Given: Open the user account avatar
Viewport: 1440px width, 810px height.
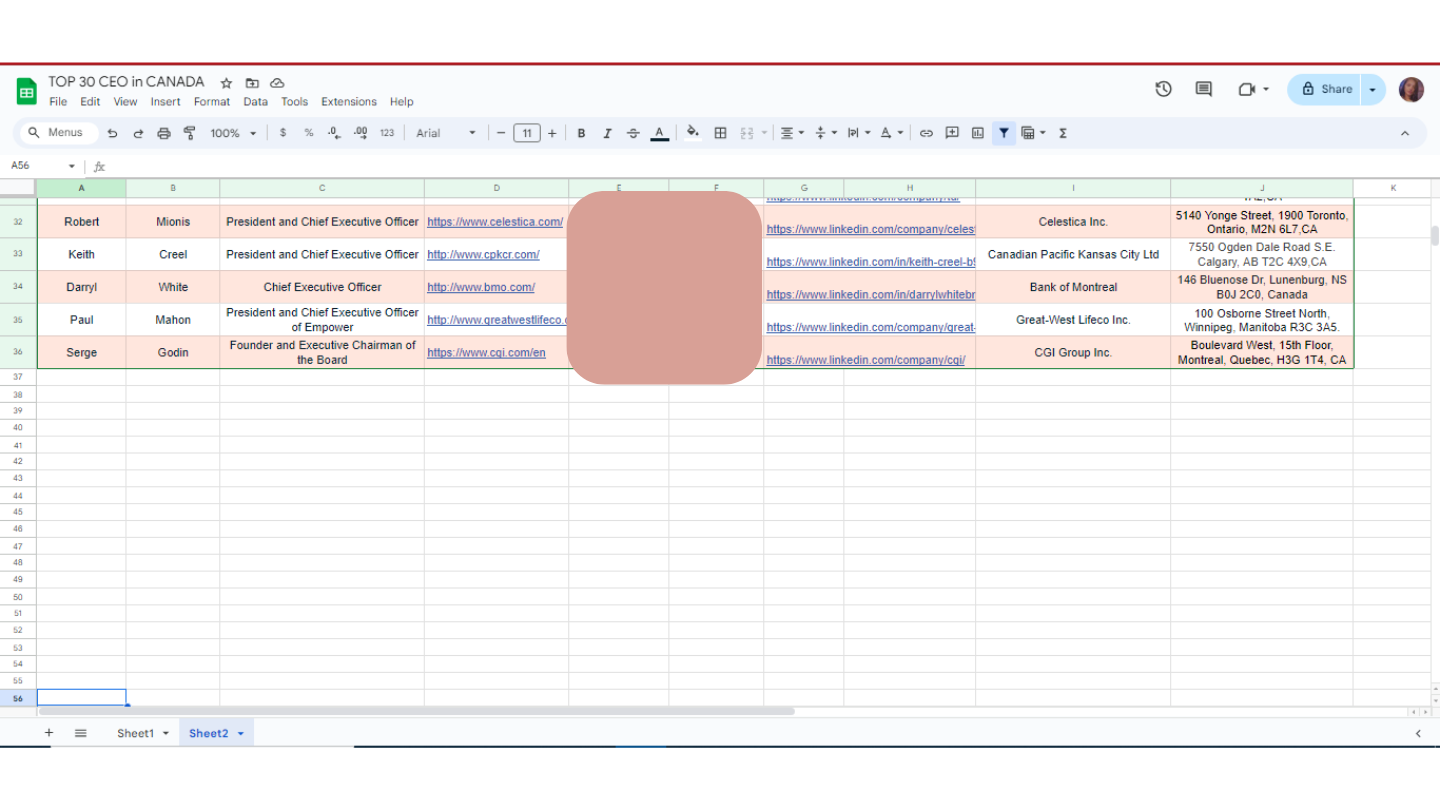Looking at the screenshot, I should [1411, 89].
